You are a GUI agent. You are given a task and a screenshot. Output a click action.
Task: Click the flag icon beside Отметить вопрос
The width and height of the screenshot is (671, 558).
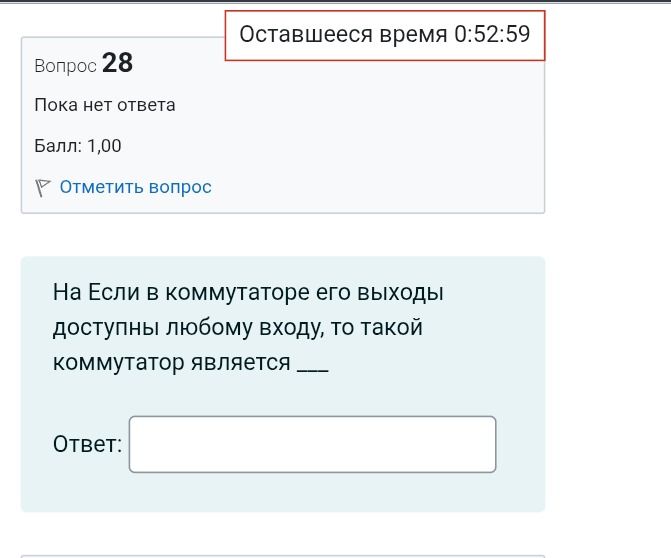[42, 187]
